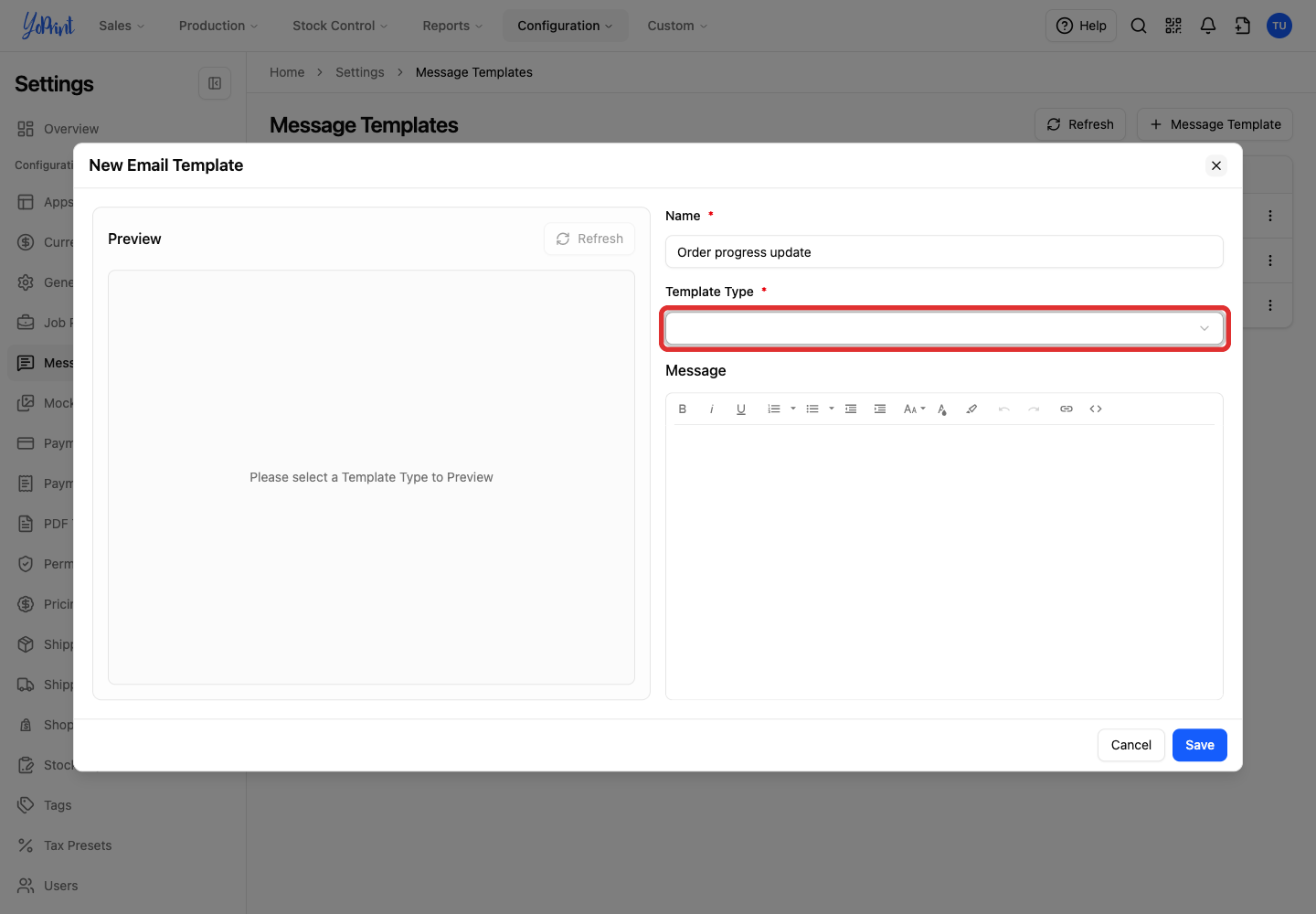Open the TU user avatar menu
The height and width of the screenshot is (914, 1316).
[1279, 26]
